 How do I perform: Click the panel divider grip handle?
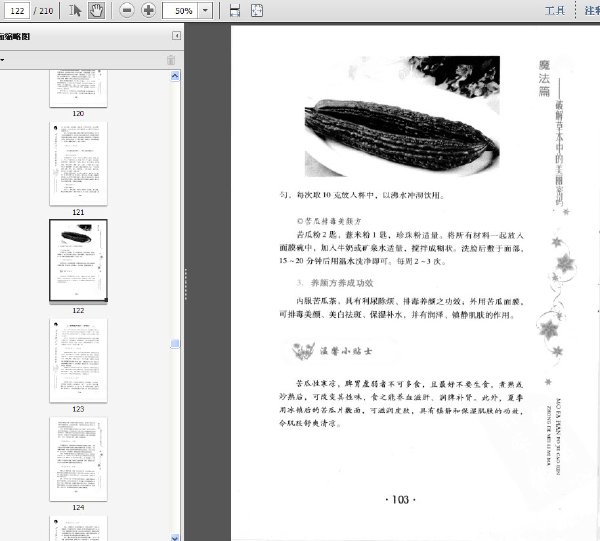click(186, 284)
